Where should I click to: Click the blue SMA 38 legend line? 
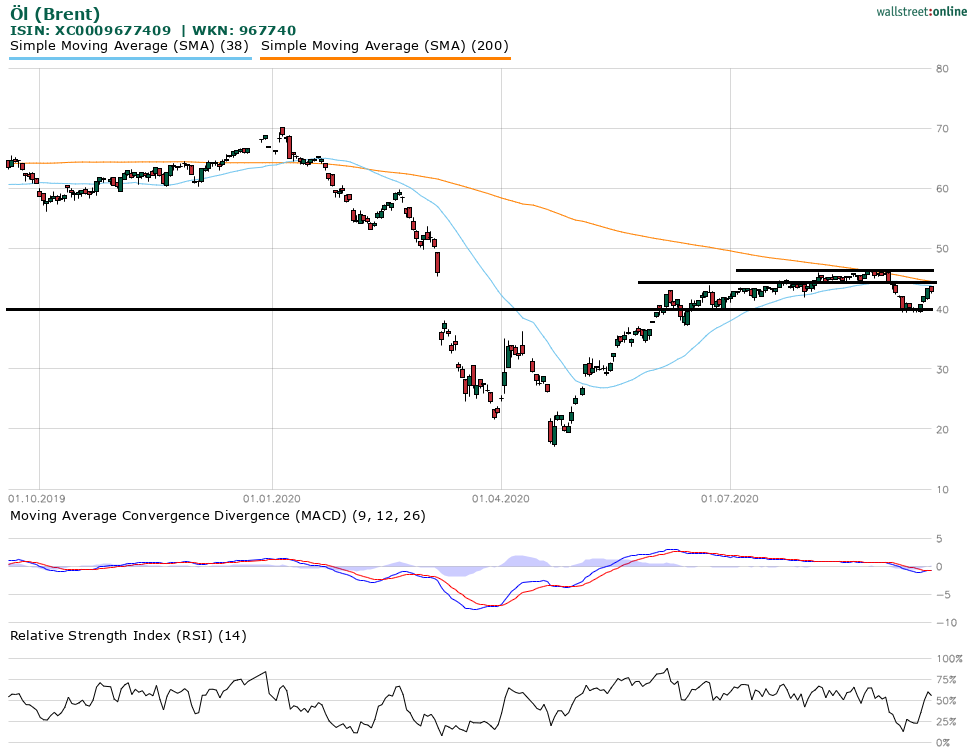point(130,59)
